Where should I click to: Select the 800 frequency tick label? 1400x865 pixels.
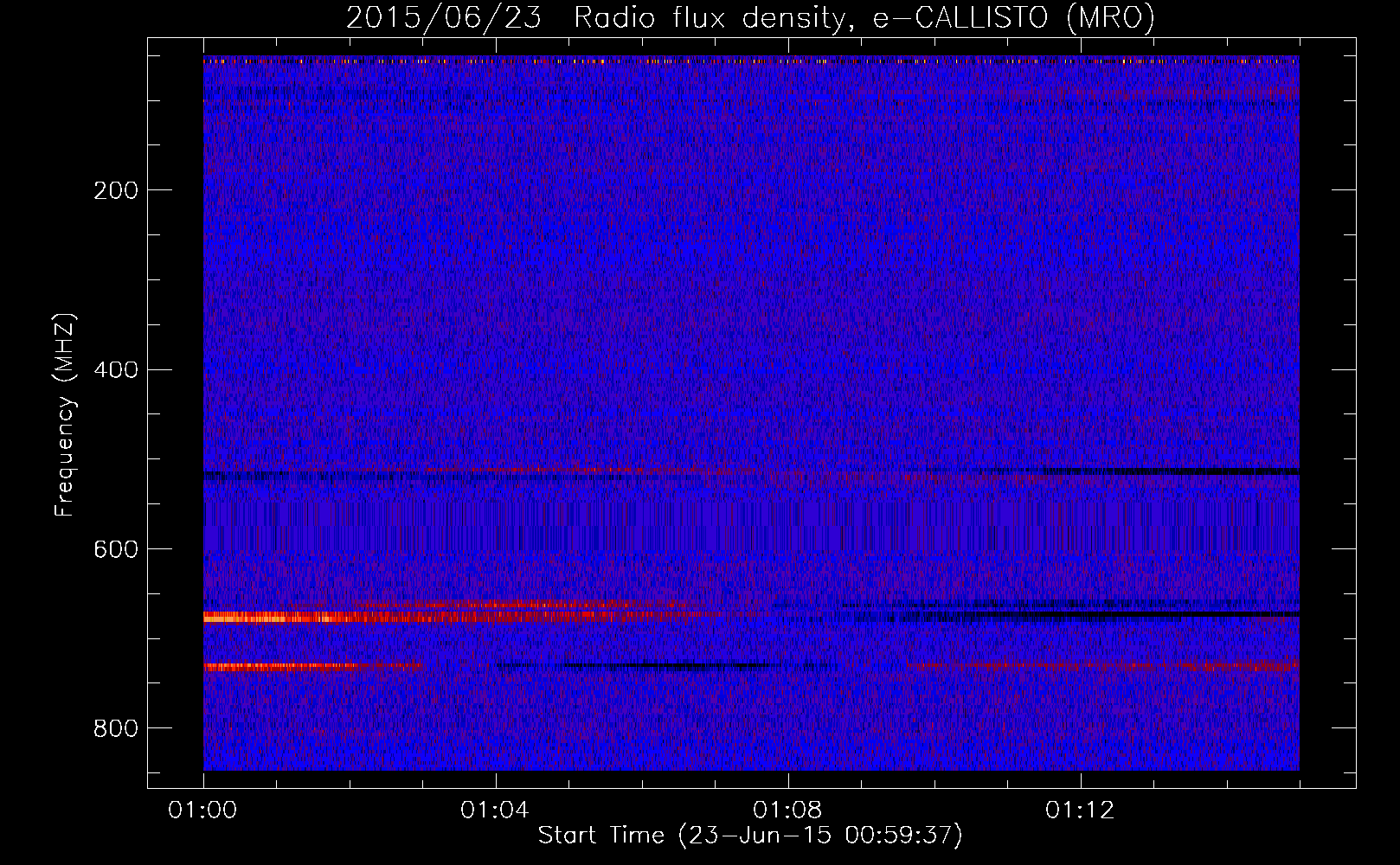tap(116, 729)
